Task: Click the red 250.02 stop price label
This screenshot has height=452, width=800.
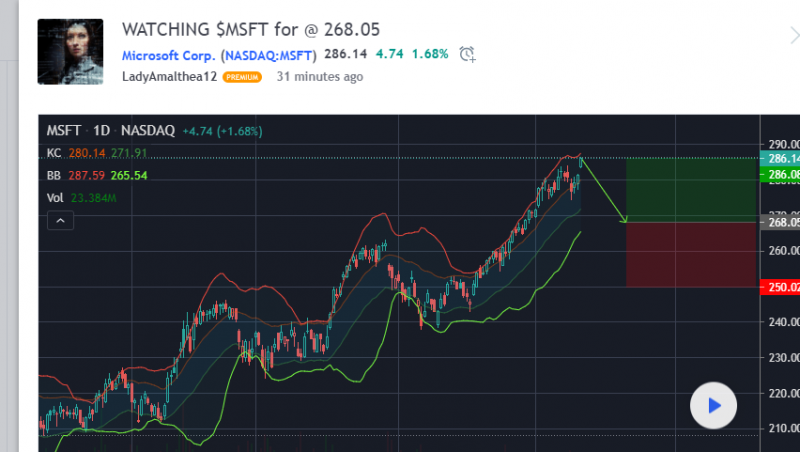Action: 781,287
